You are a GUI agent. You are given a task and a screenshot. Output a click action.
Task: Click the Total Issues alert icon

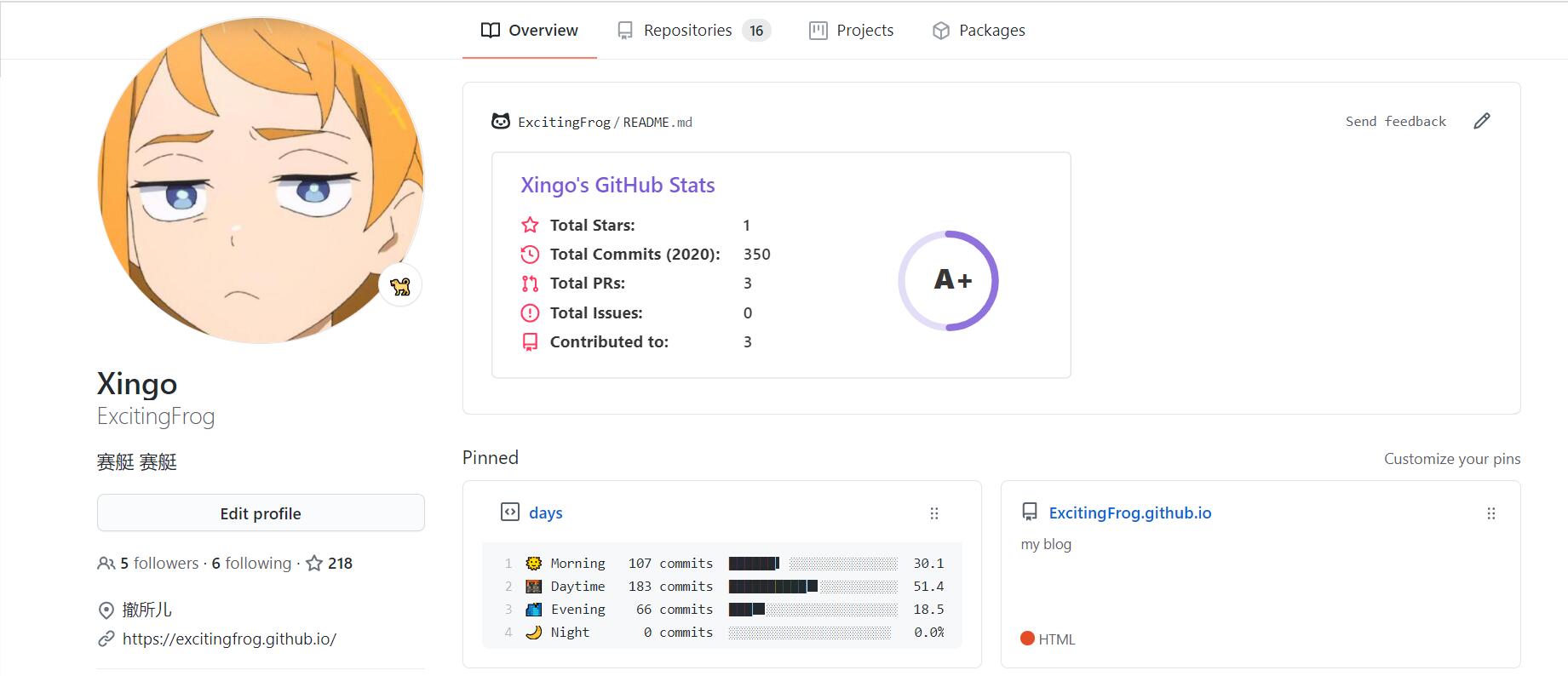(530, 312)
